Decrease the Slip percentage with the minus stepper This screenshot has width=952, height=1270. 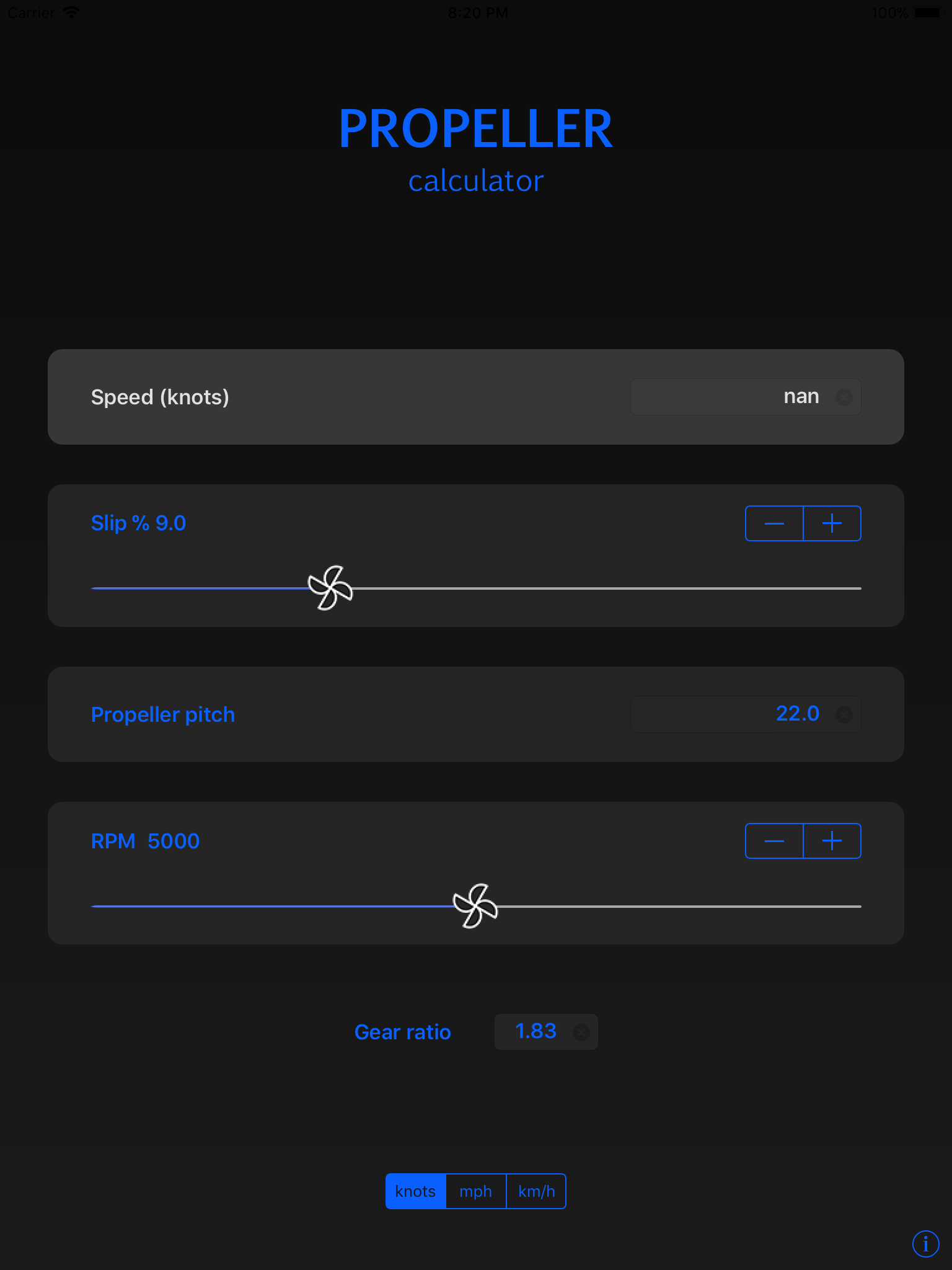[x=774, y=523]
